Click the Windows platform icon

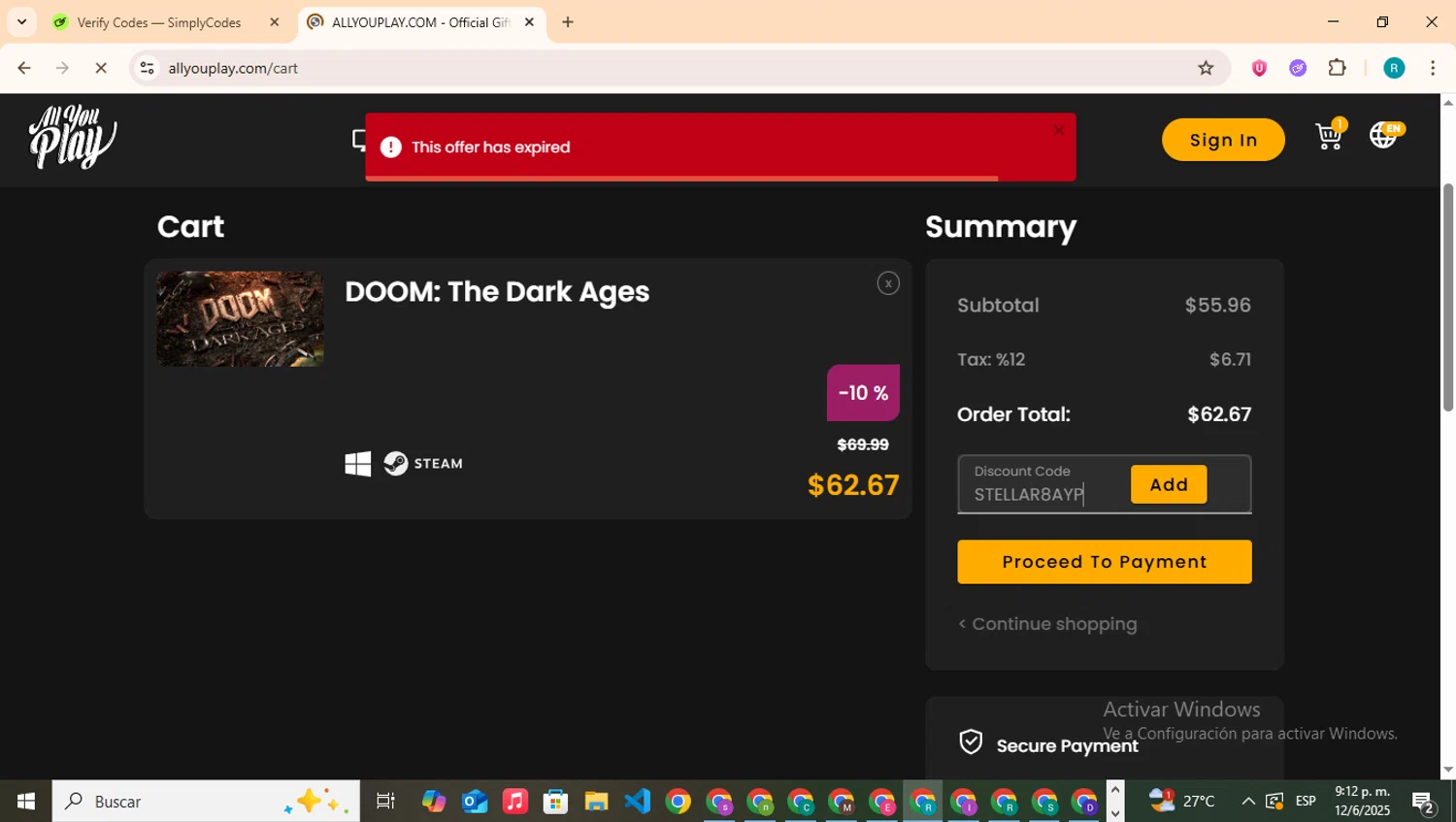[358, 464]
